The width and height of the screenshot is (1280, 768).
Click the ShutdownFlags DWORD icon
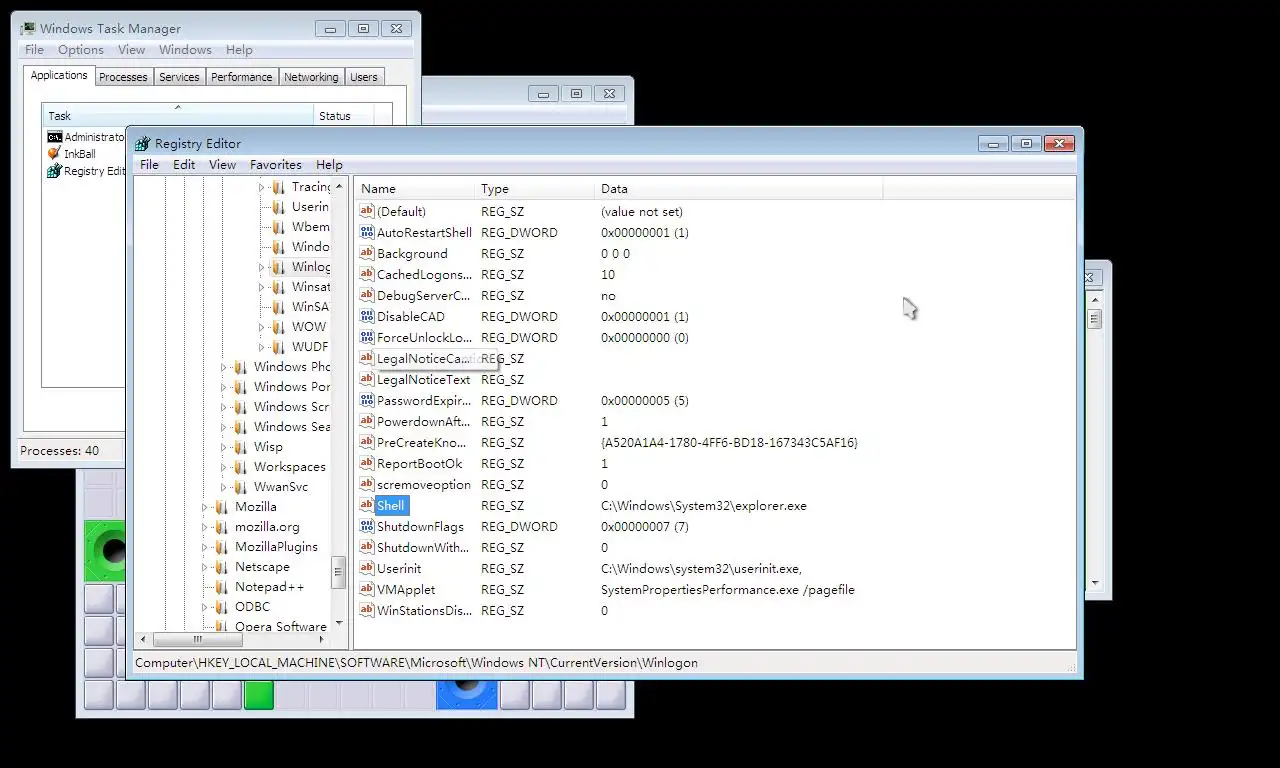tap(366, 526)
